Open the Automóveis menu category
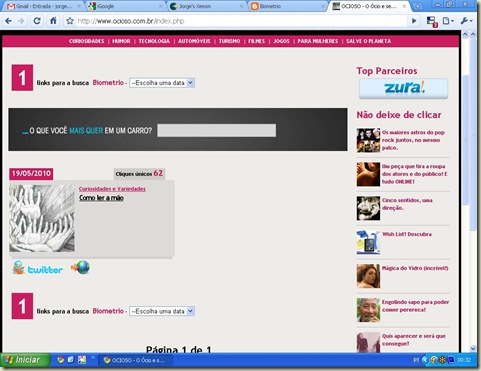The image size is (481, 371). tap(194, 41)
